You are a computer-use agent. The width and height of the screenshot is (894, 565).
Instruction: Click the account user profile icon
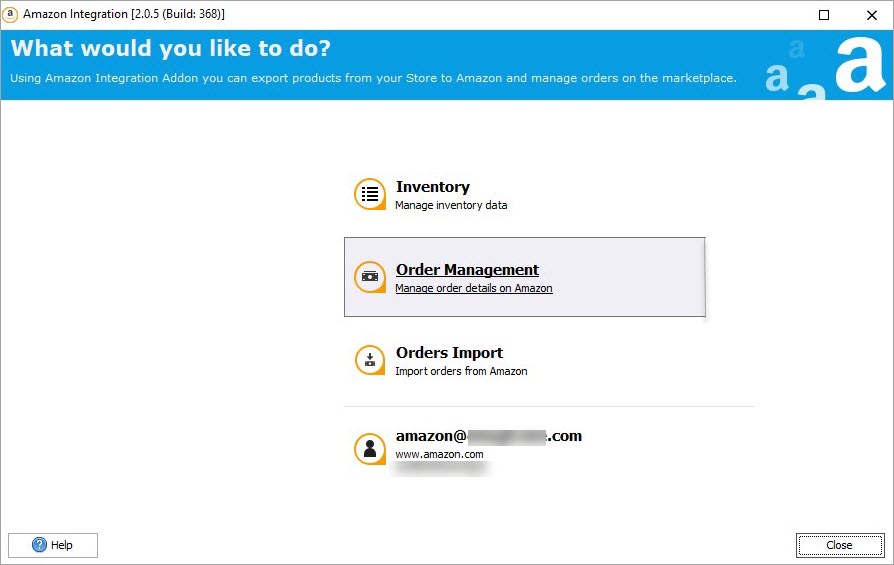pos(370,449)
